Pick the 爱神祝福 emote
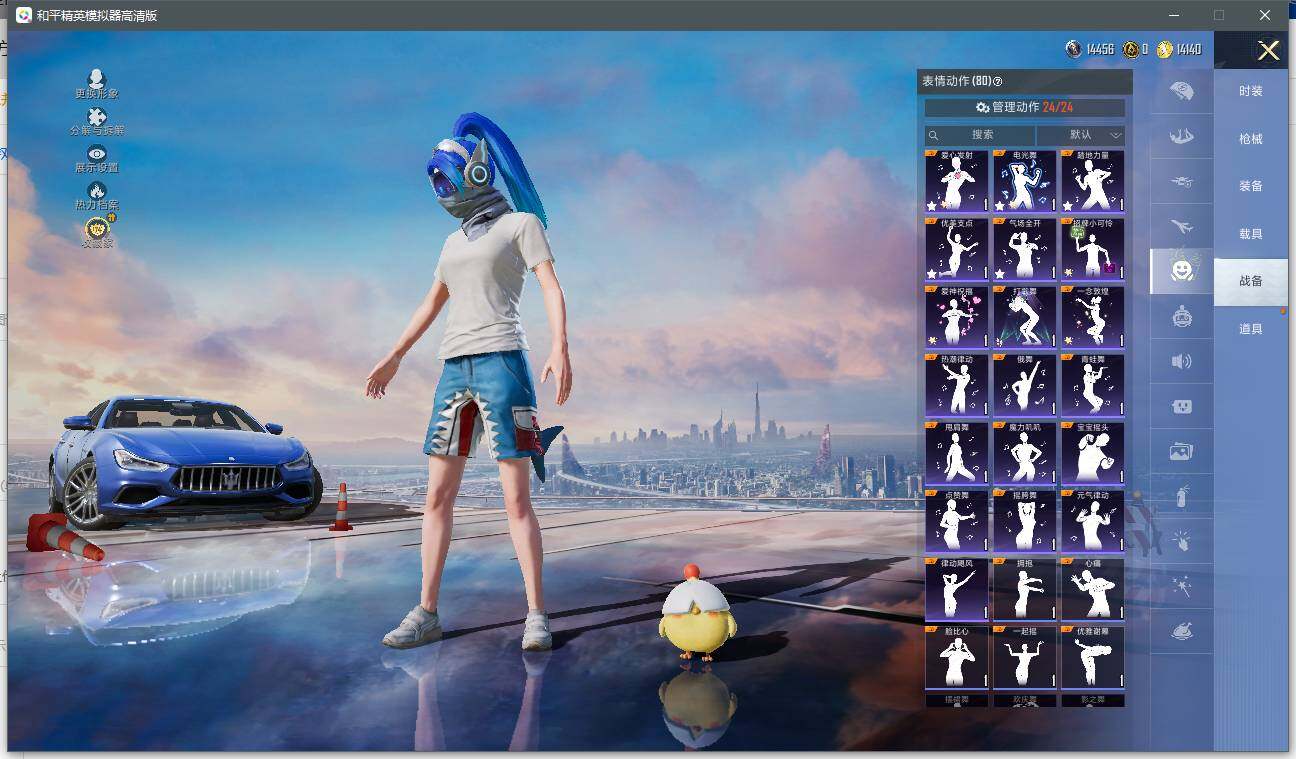Image resolution: width=1296 pixels, height=759 pixels. pos(957,318)
